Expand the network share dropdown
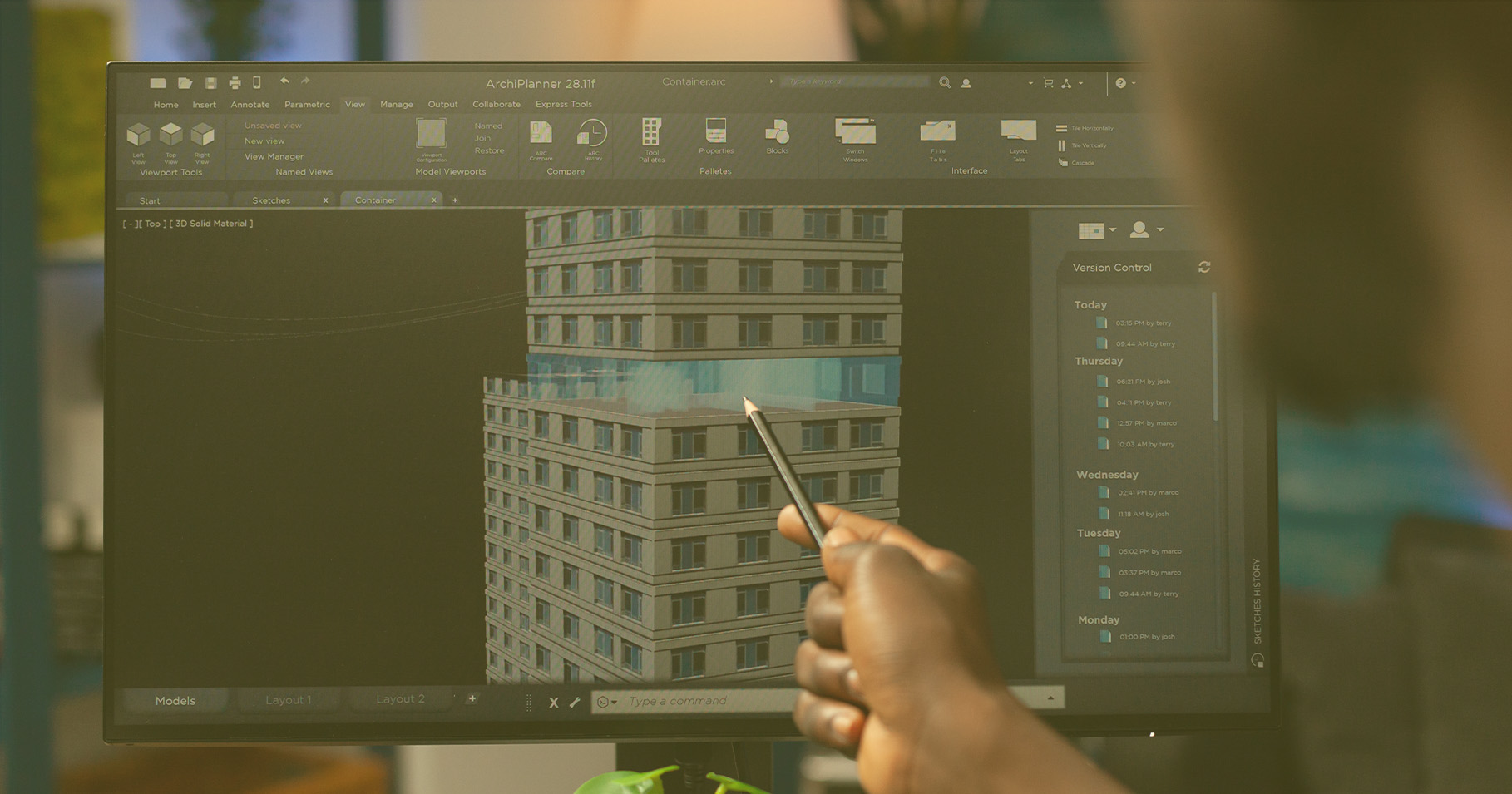 (x=1080, y=83)
